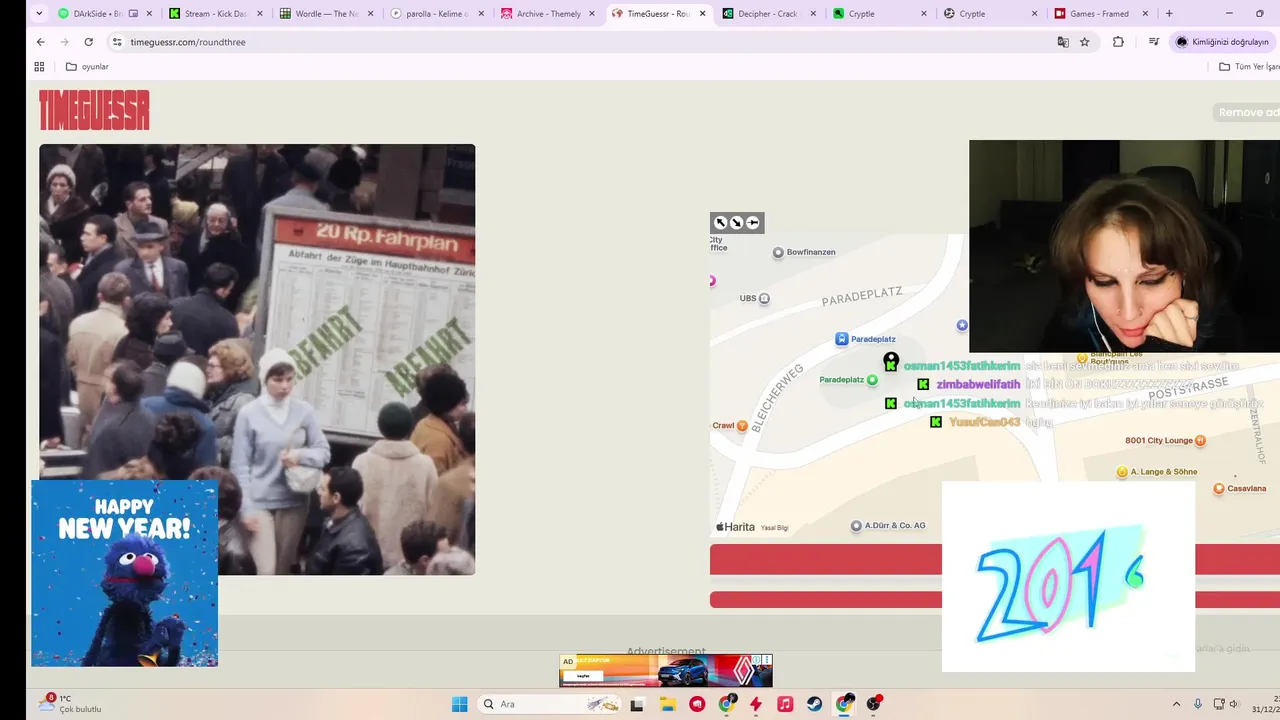Click the 'Yasal Bilgi' map link
The width and height of the screenshot is (1280, 720).
[774, 528]
